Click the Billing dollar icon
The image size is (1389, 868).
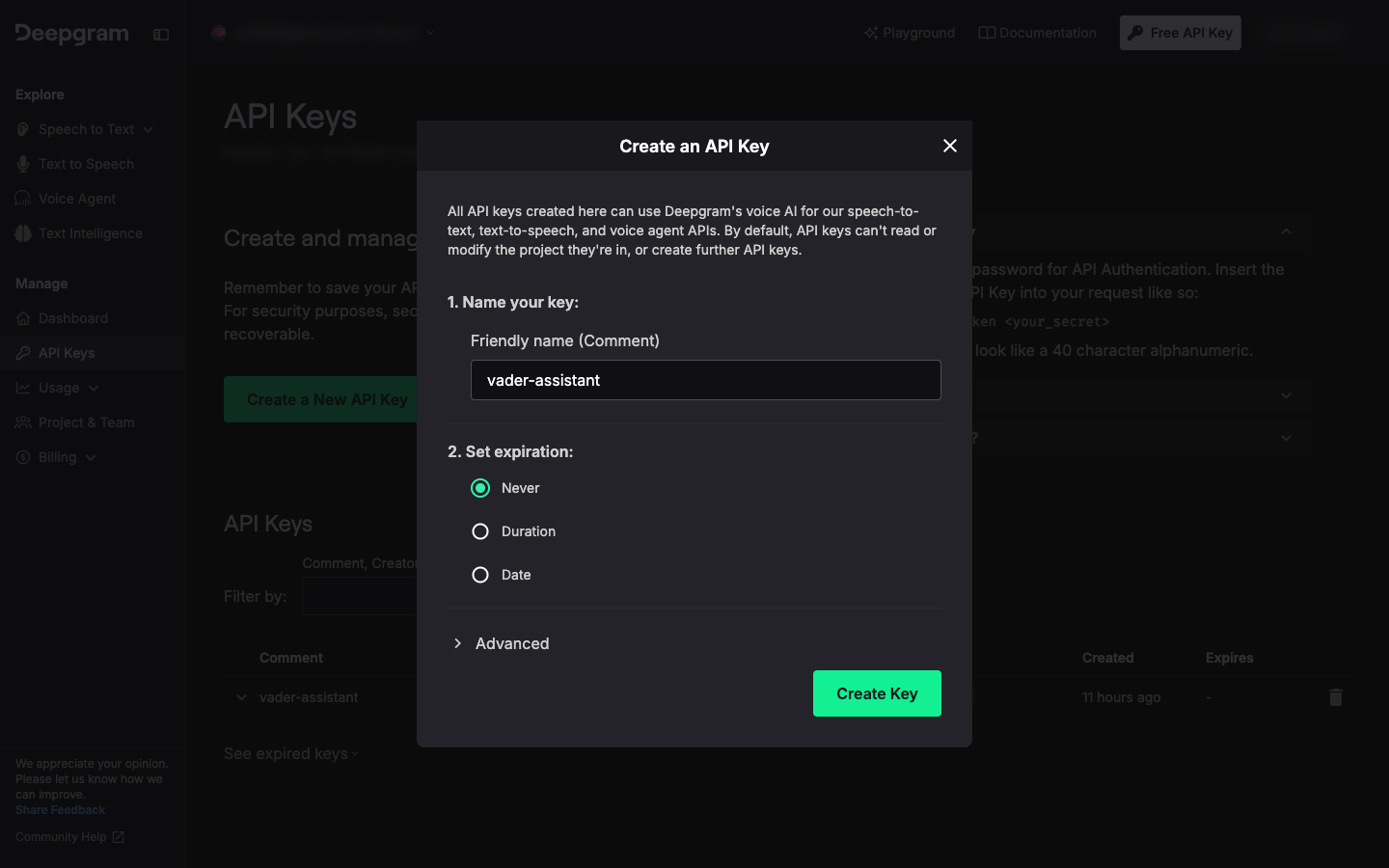pyautogui.click(x=23, y=457)
